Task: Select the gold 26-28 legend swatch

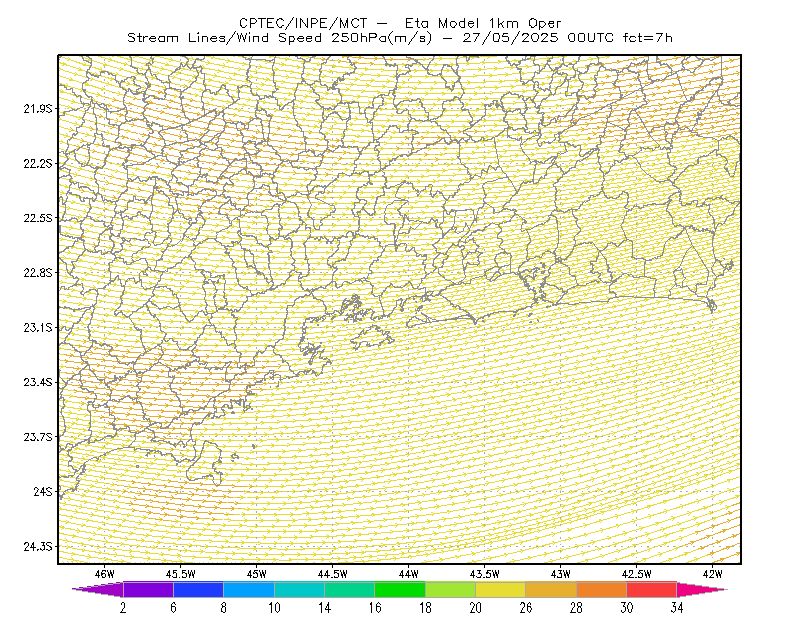Action: (x=551, y=589)
